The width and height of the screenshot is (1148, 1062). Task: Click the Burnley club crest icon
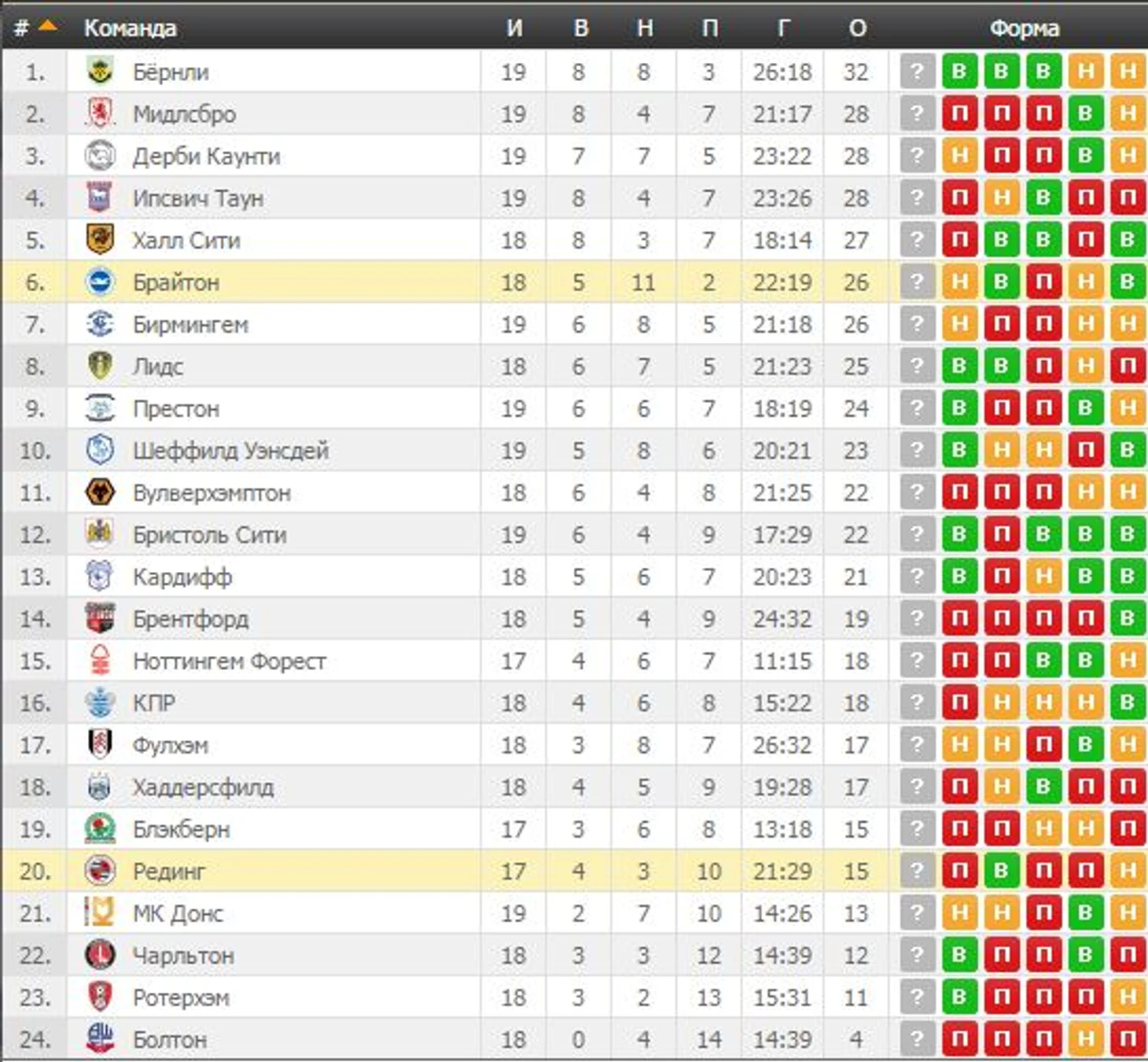pyautogui.click(x=100, y=72)
